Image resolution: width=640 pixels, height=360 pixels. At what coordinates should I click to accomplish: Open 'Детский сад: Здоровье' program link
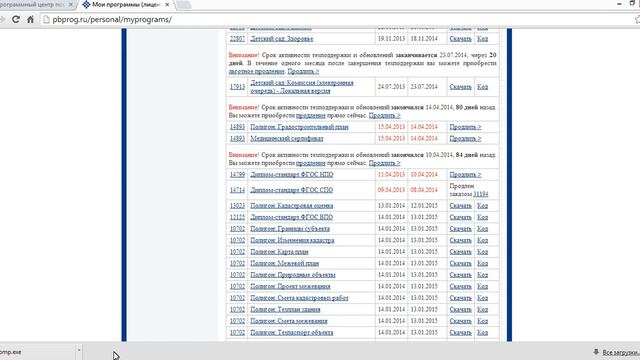(282, 38)
